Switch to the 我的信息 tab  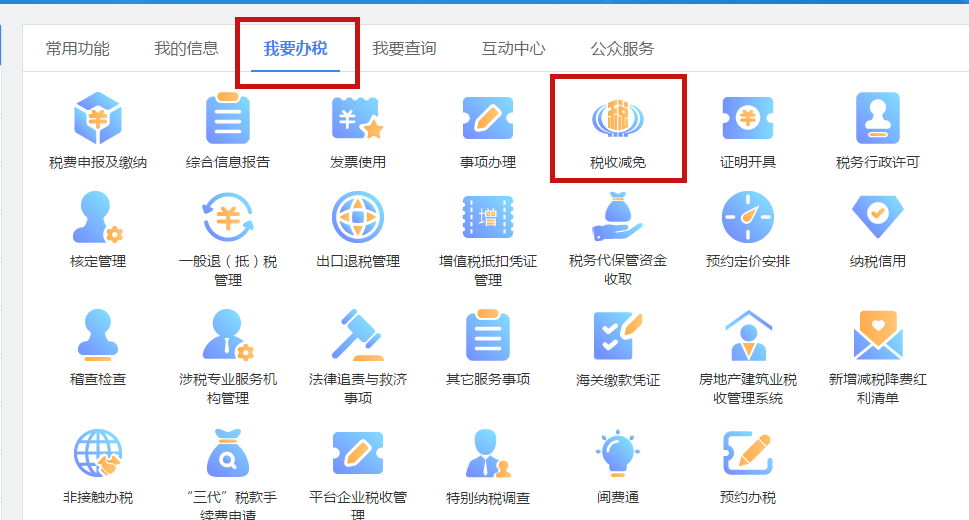click(186, 49)
